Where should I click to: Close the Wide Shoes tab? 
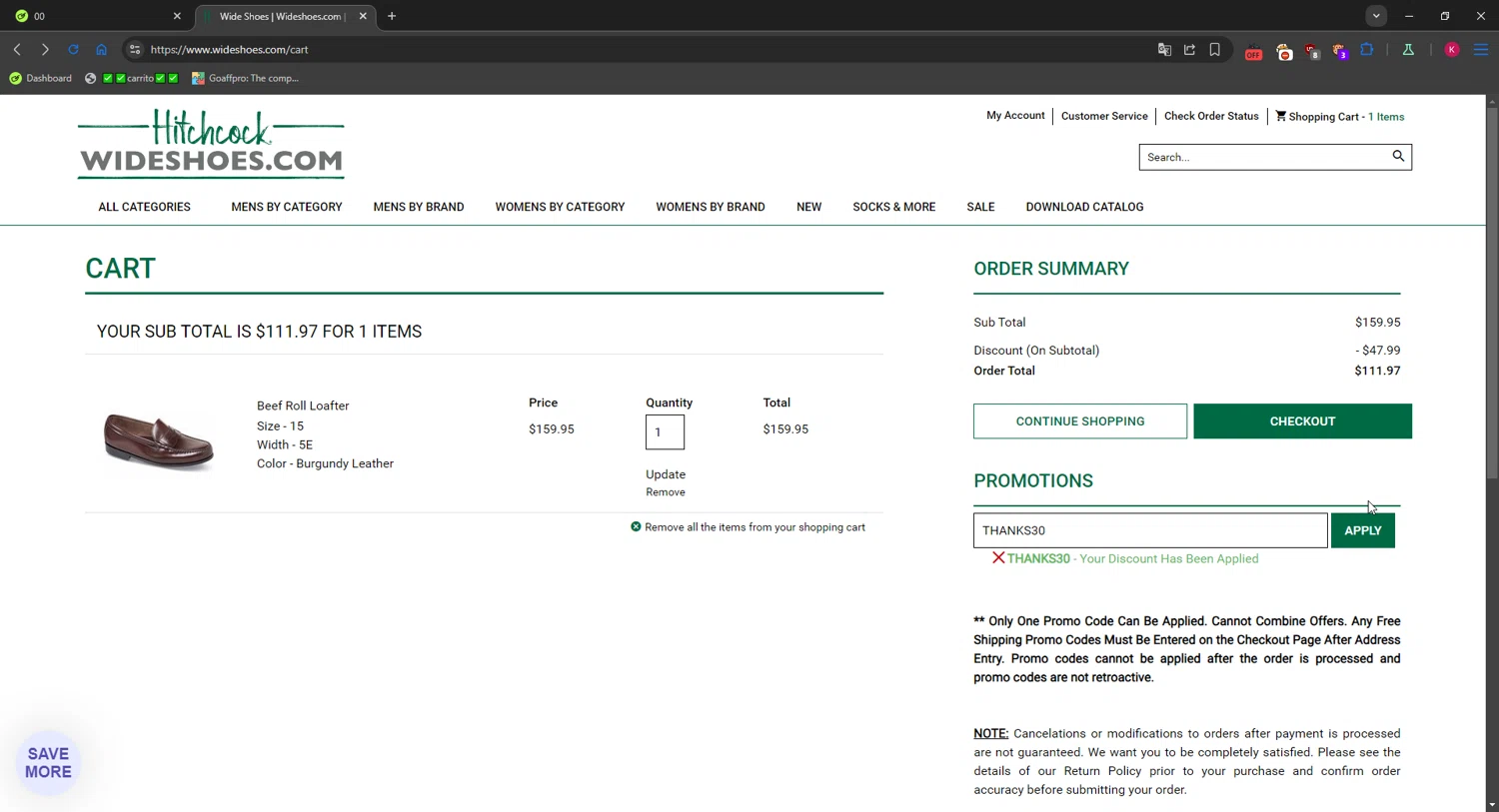click(363, 16)
